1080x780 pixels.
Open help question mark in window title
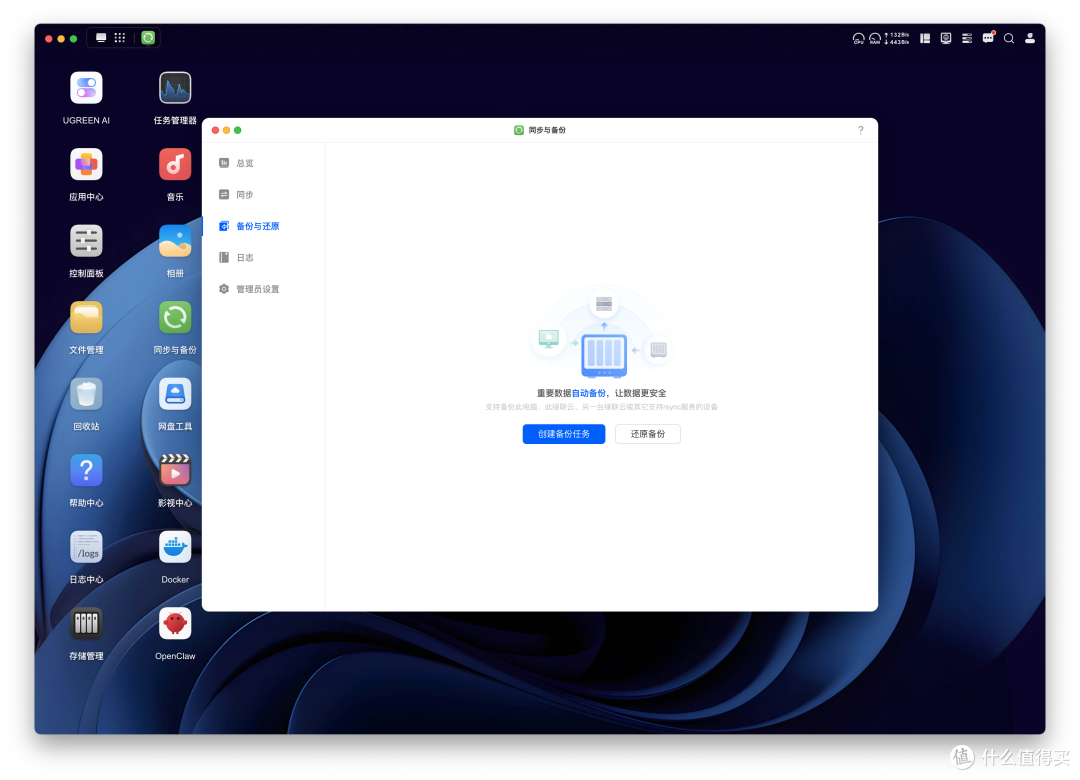click(x=860, y=130)
